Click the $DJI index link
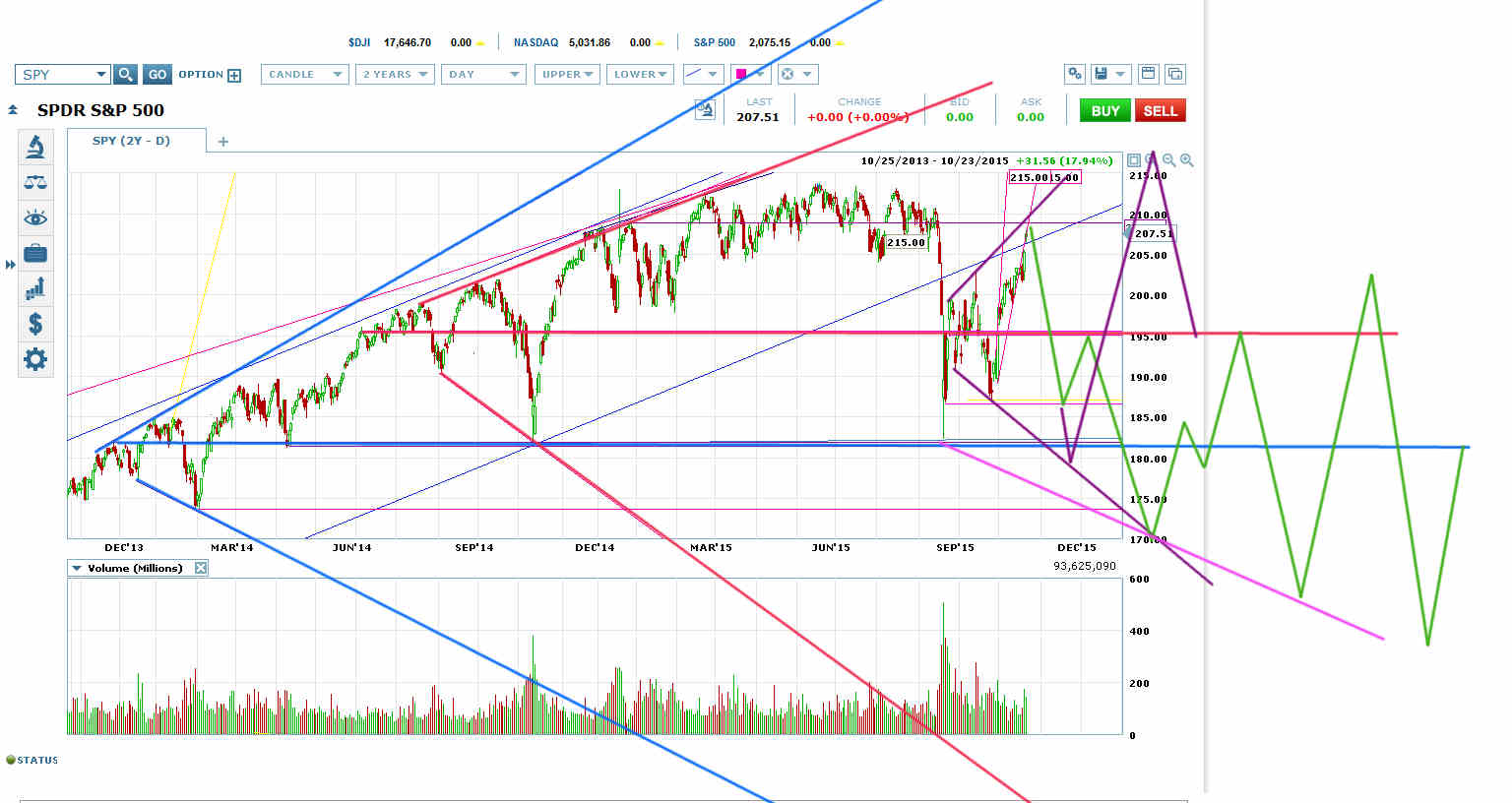This screenshot has width=1512, height=803. 359,42
